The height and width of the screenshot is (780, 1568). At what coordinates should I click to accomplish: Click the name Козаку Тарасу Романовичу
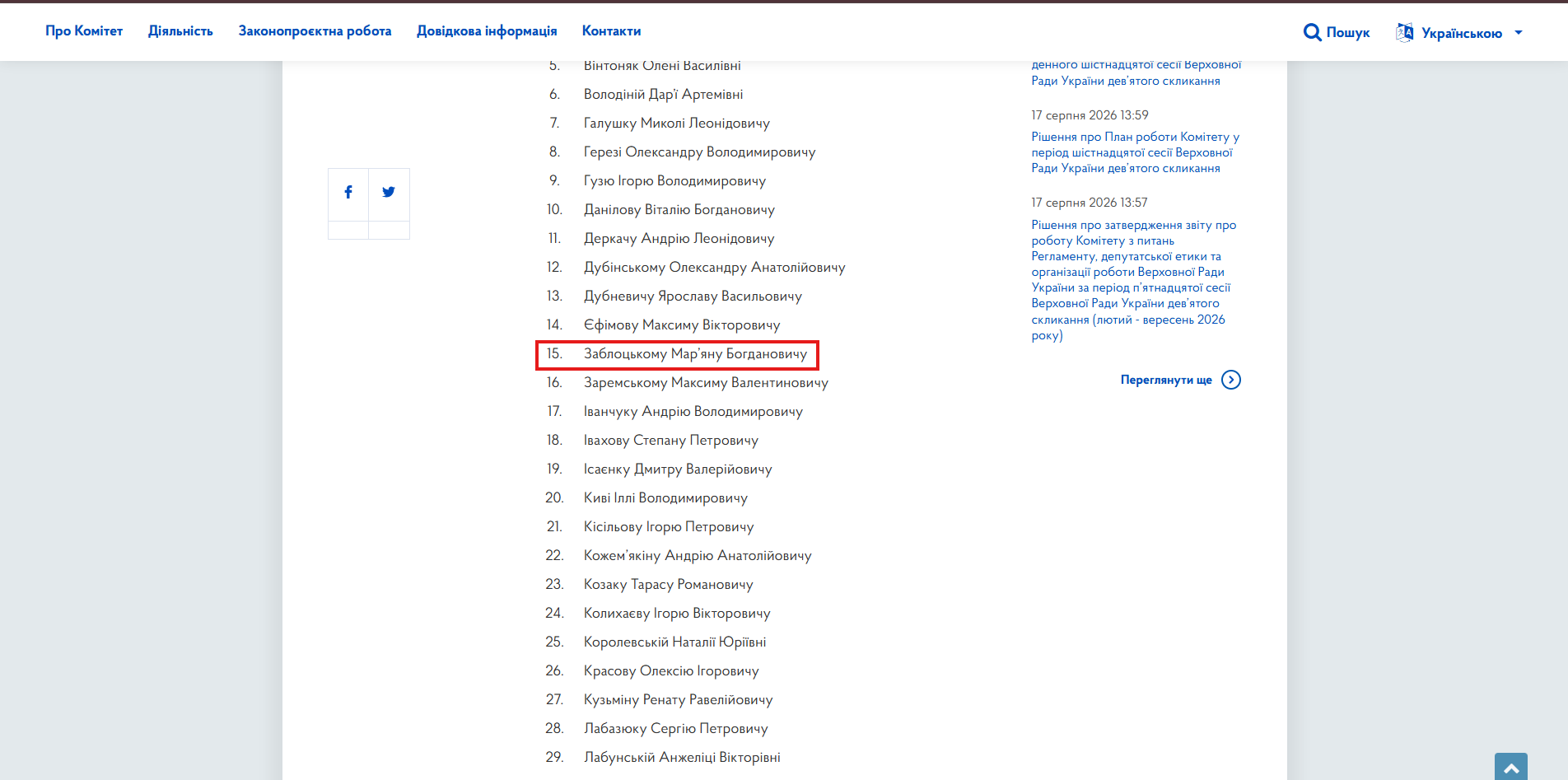pyautogui.click(x=669, y=584)
